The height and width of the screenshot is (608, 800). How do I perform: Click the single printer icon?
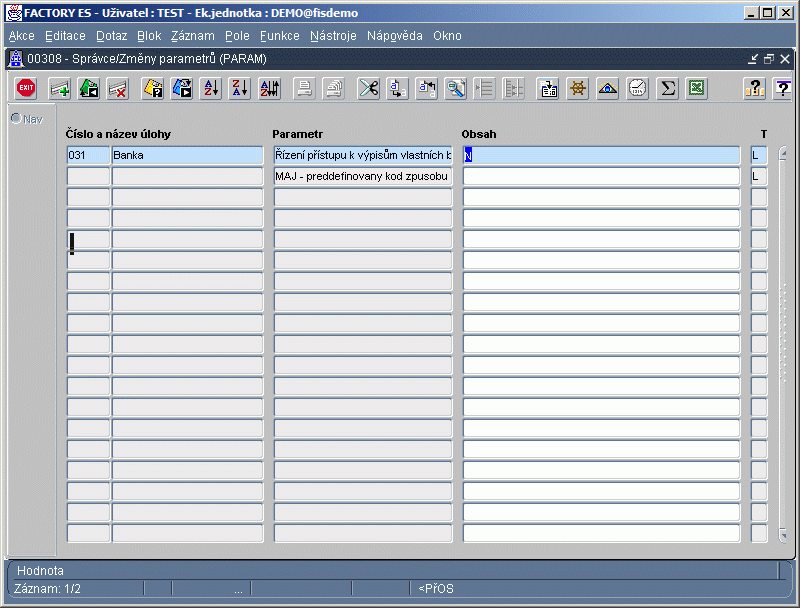pos(305,89)
